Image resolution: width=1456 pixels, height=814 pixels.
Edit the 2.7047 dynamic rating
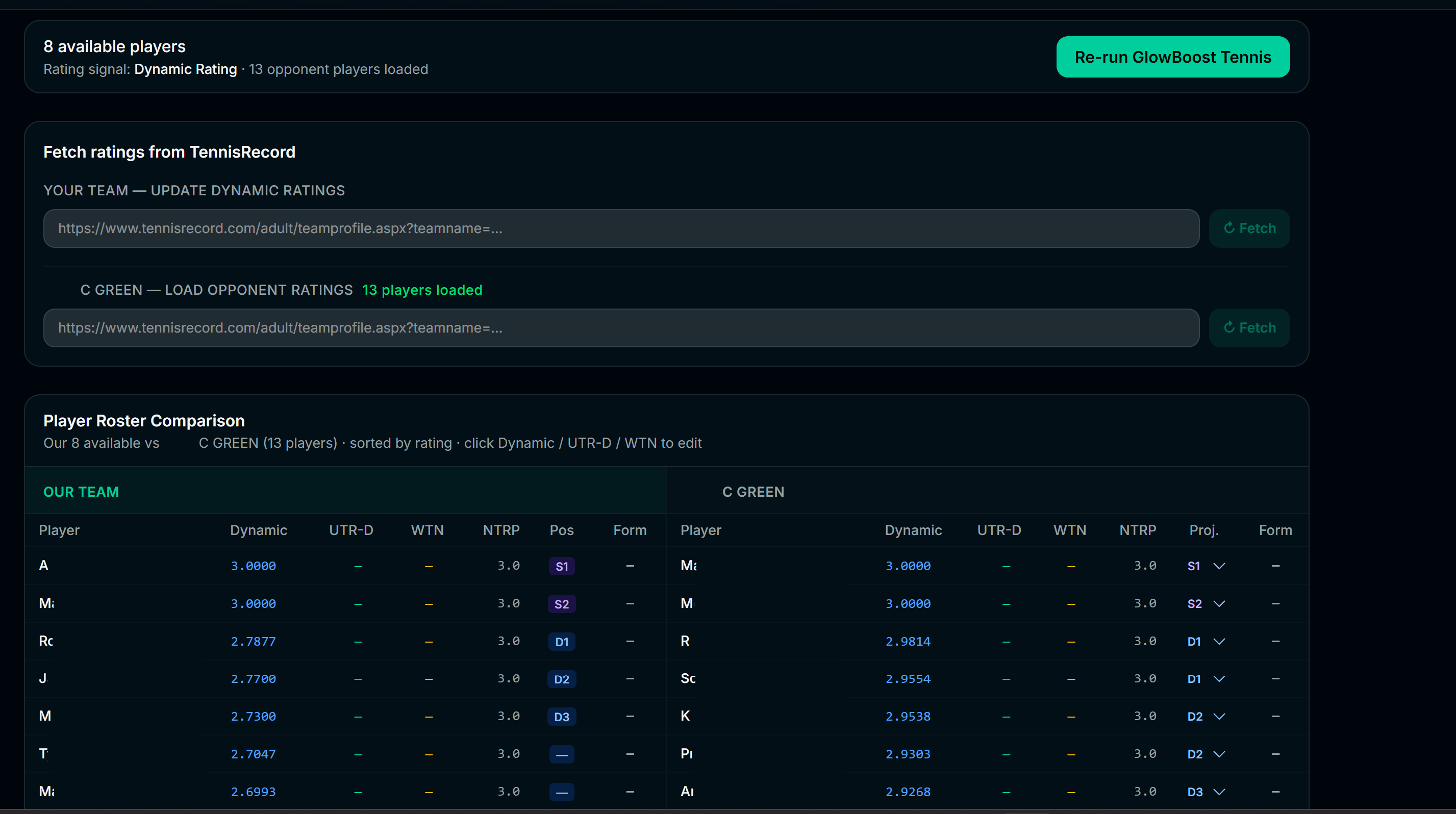[253, 754]
